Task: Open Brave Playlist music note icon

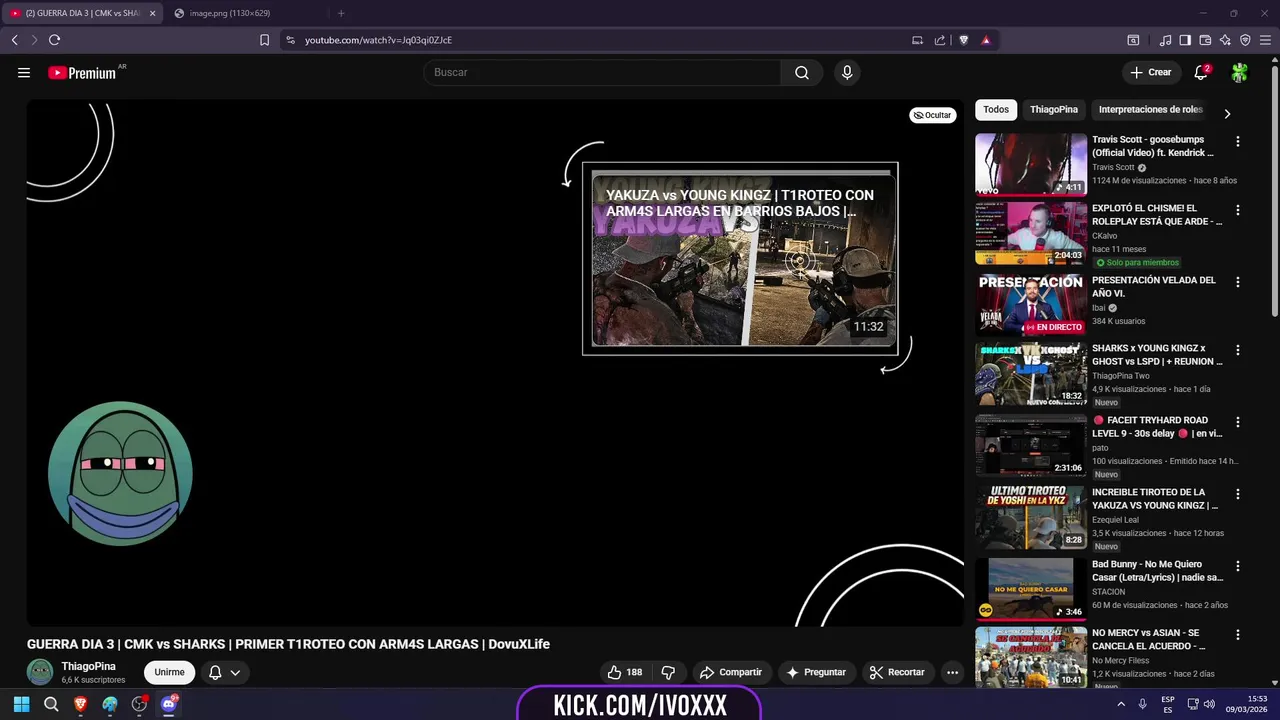Action: 1165,40
